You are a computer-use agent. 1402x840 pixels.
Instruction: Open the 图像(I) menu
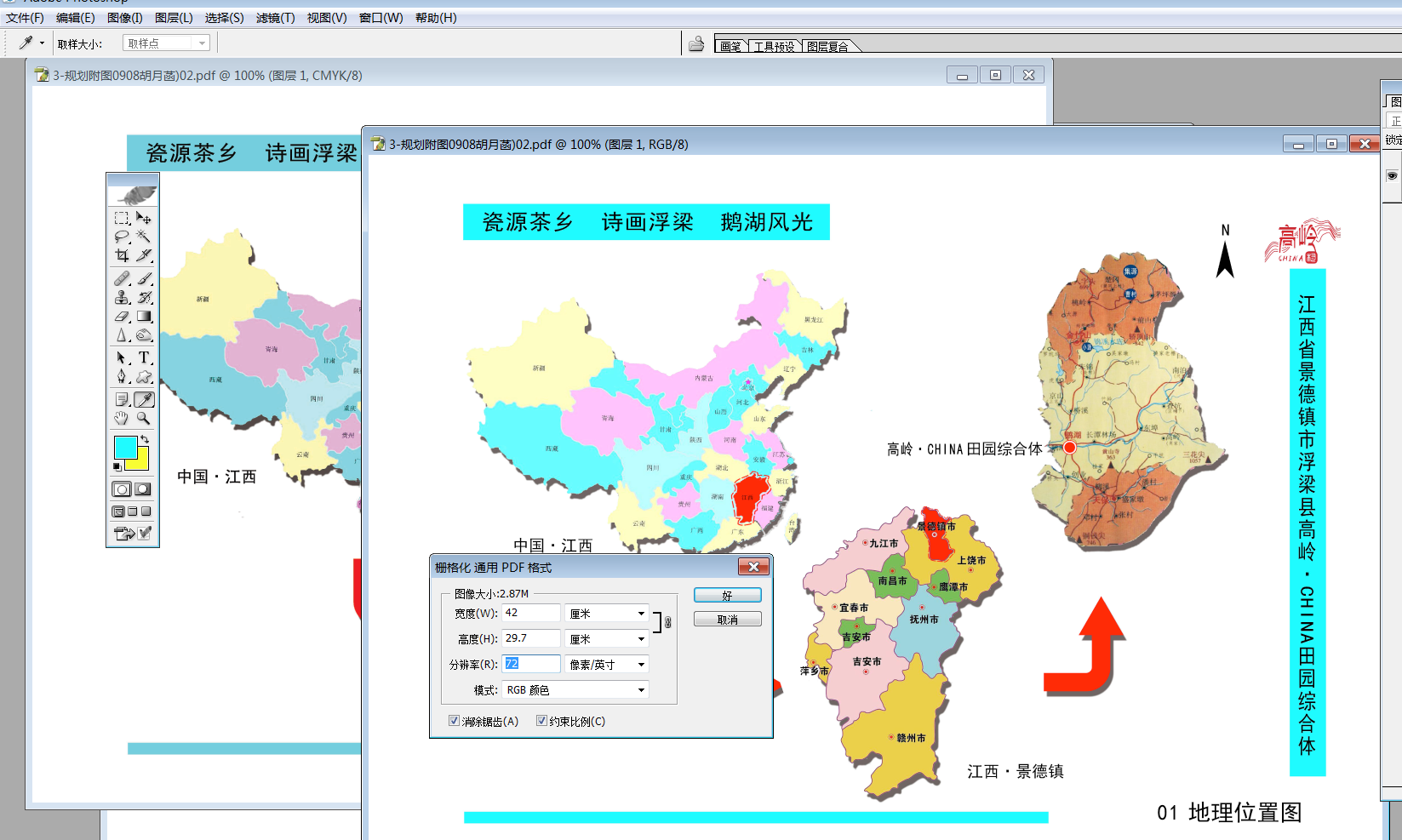[x=125, y=18]
